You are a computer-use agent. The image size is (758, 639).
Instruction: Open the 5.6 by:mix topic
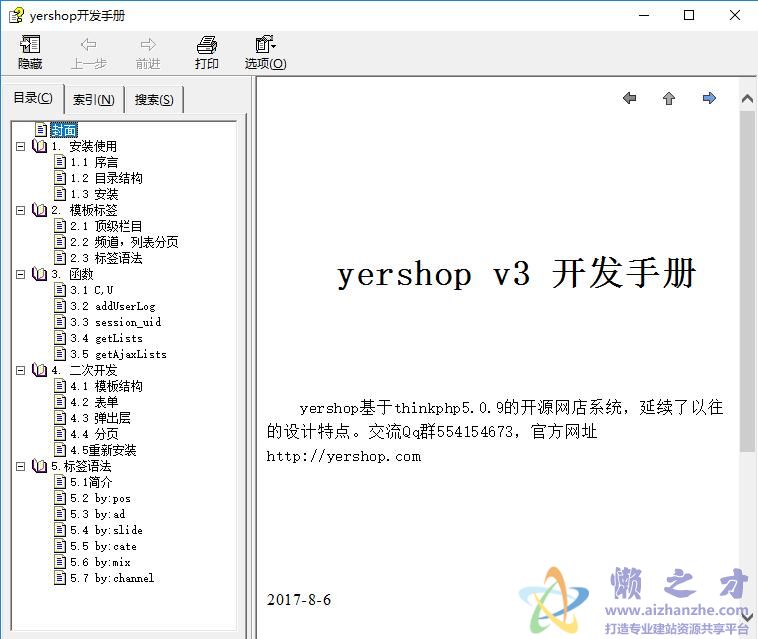click(x=101, y=562)
